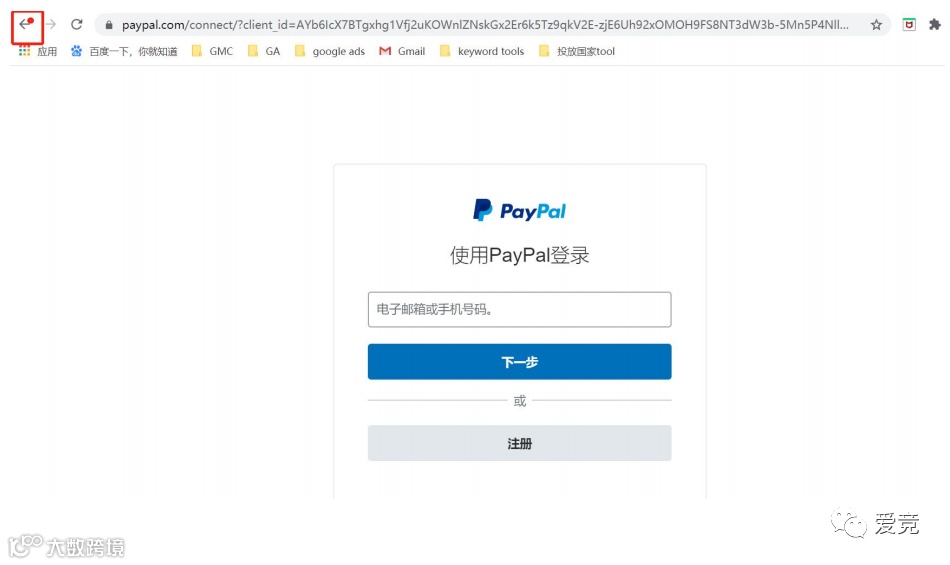Open the Extensions puzzle piece menu
Viewport: 950px width, 565px height.
tap(935, 25)
